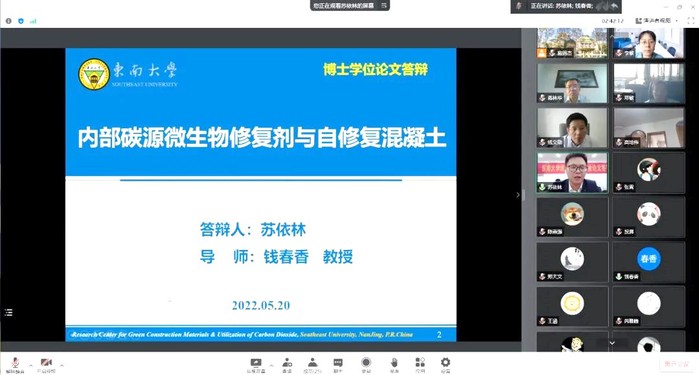The image size is (699, 375).
Task: Open the invite participants icon
Action: click(287, 365)
